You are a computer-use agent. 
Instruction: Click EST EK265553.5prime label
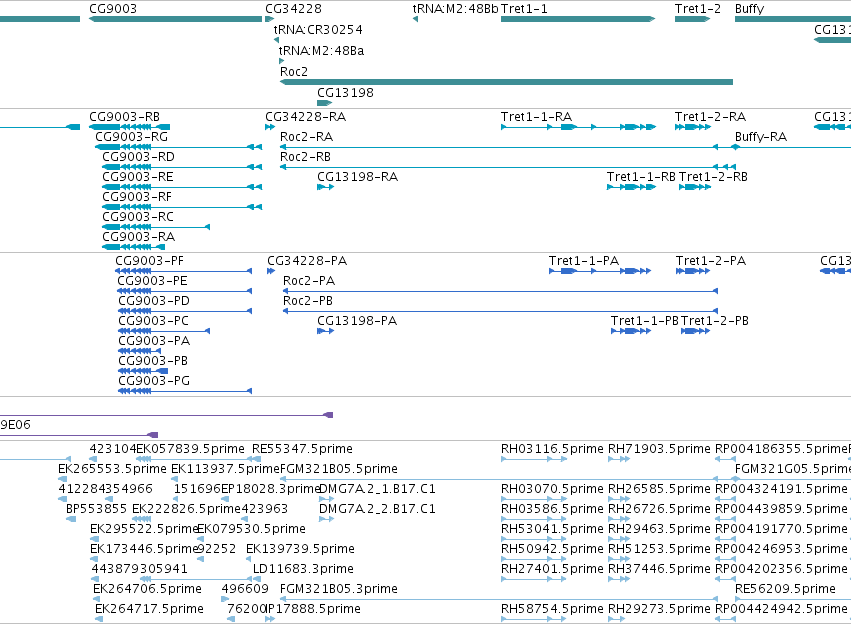click(x=112, y=469)
